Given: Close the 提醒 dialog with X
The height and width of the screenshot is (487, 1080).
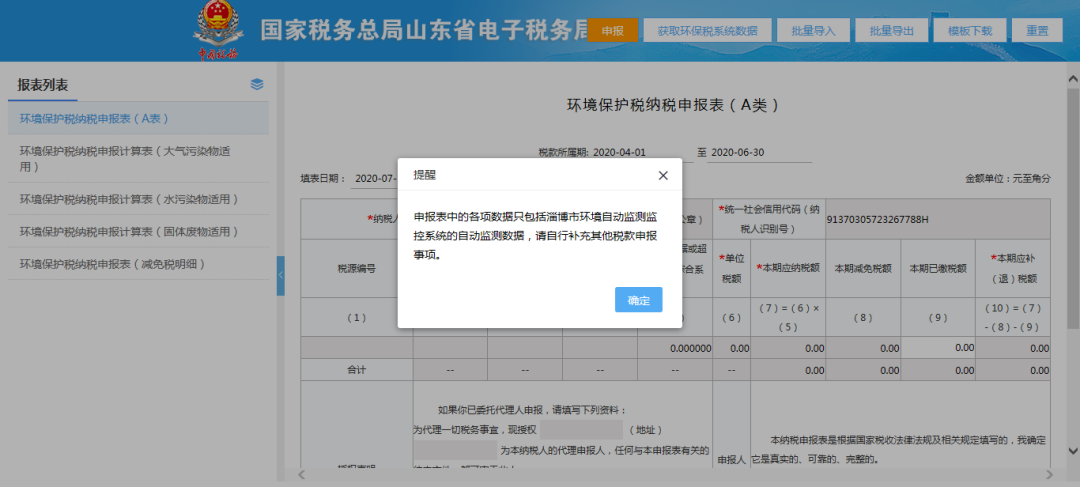Looking at the screenshot, I should (x=663, y=176).
